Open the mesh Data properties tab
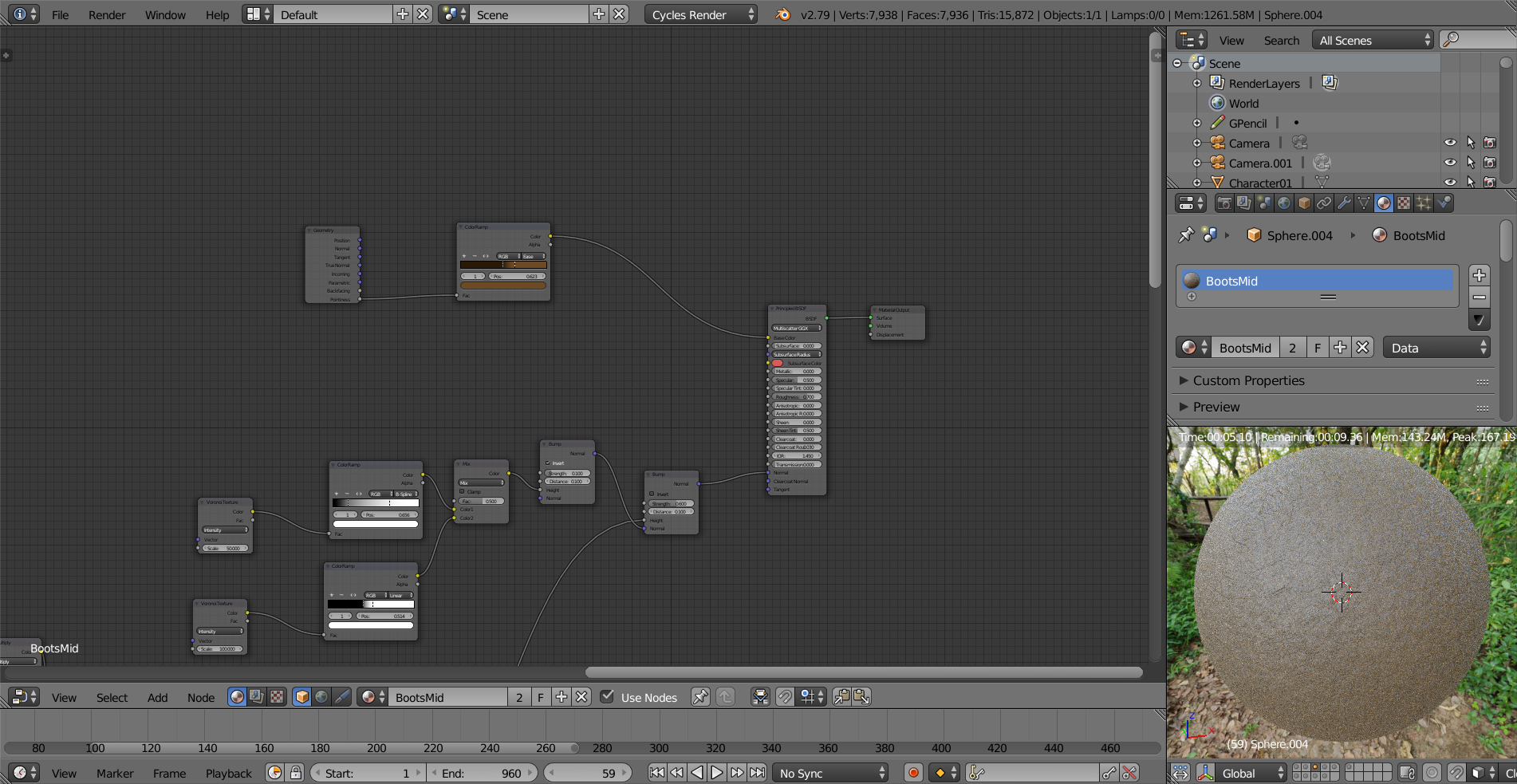The image size is (1517, 784). pos(1363,203)
